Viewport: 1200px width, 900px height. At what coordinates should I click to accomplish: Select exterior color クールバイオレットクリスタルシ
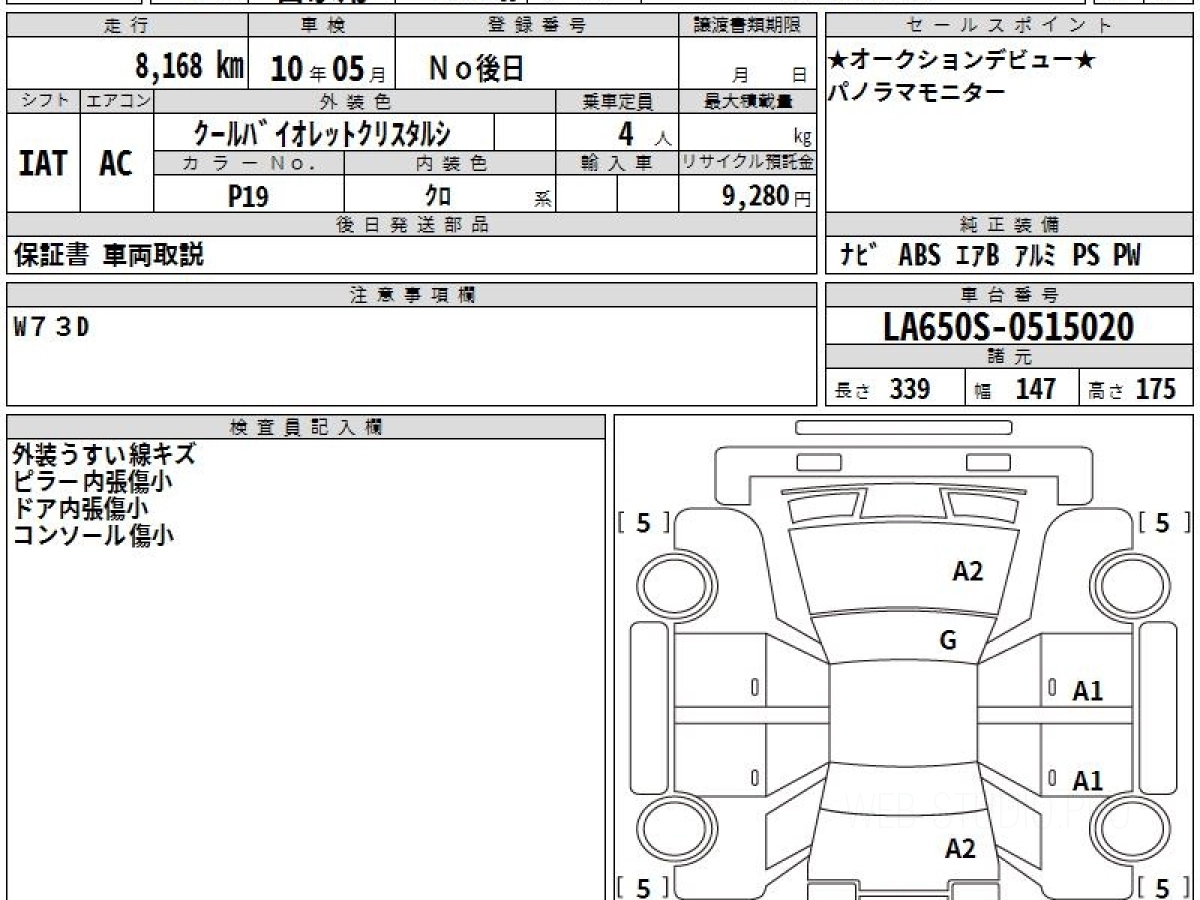322,132
